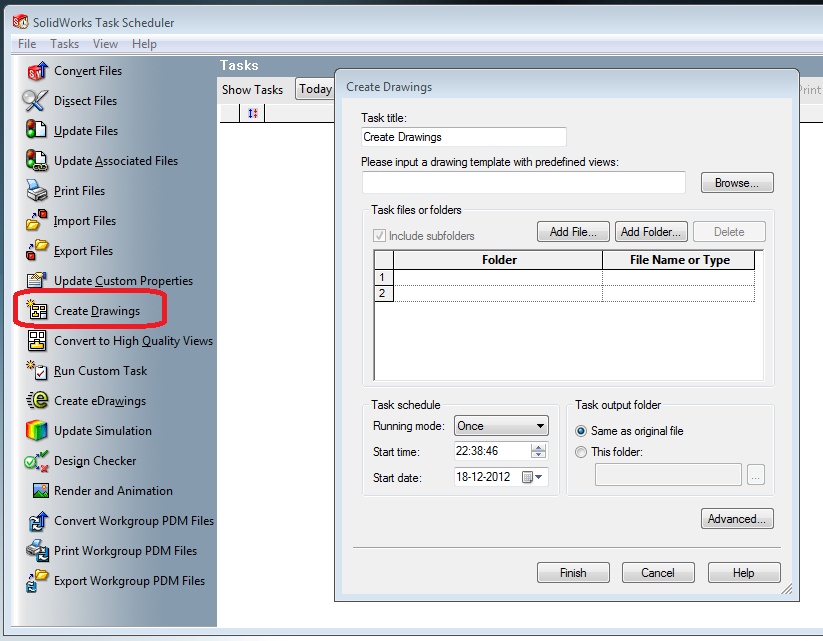Click the File Name or Type column header
The width and height of the screenshot is (823, 641).
679,260
